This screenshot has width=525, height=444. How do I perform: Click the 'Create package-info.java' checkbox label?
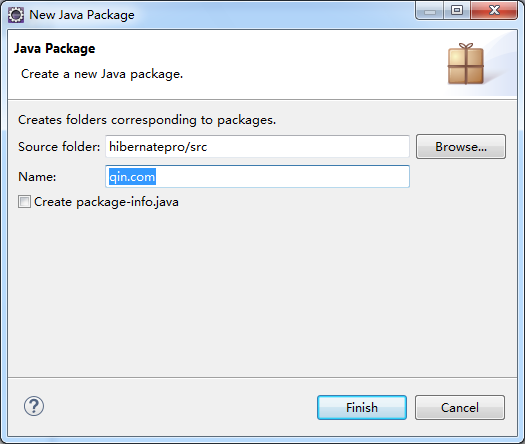106,202
